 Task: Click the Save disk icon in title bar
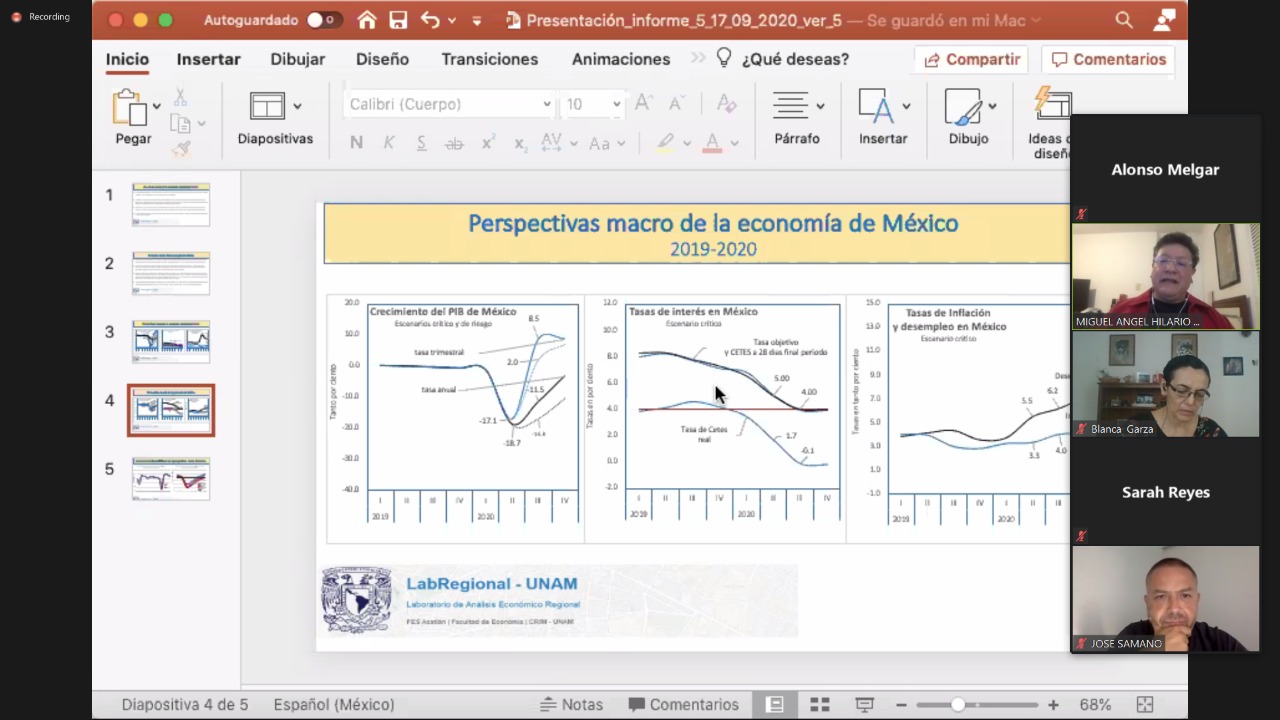pyautogui.click(x=398, y=20)
